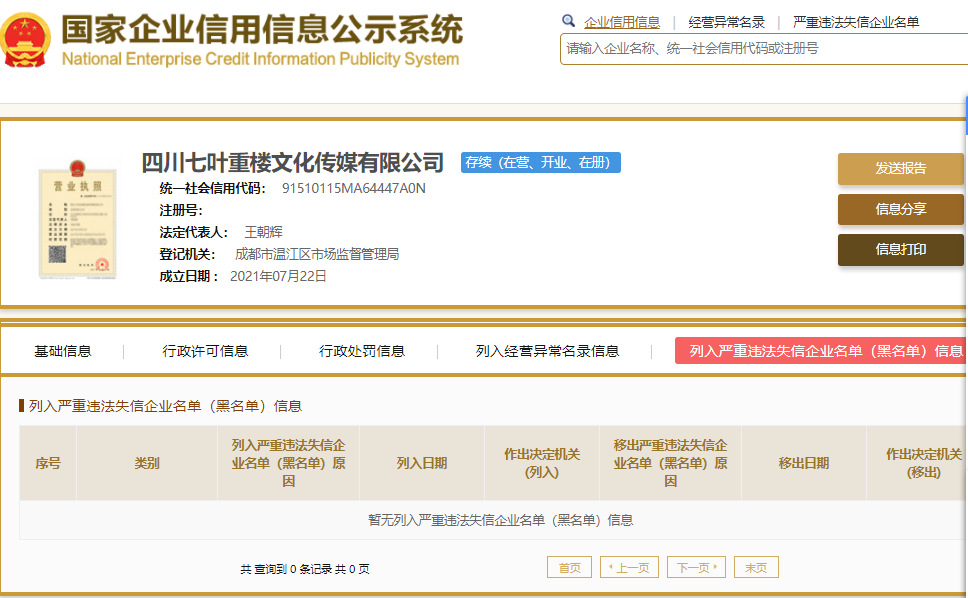Image resolution: width=968 pixels, height=598 pixels.
Task: Select 严重违法失信企业名单 search category
Action: 856,23
